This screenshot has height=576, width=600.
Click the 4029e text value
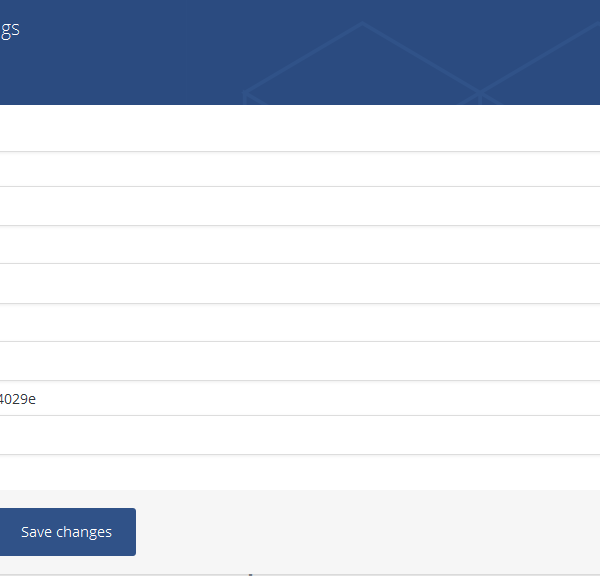pos(18,398)
